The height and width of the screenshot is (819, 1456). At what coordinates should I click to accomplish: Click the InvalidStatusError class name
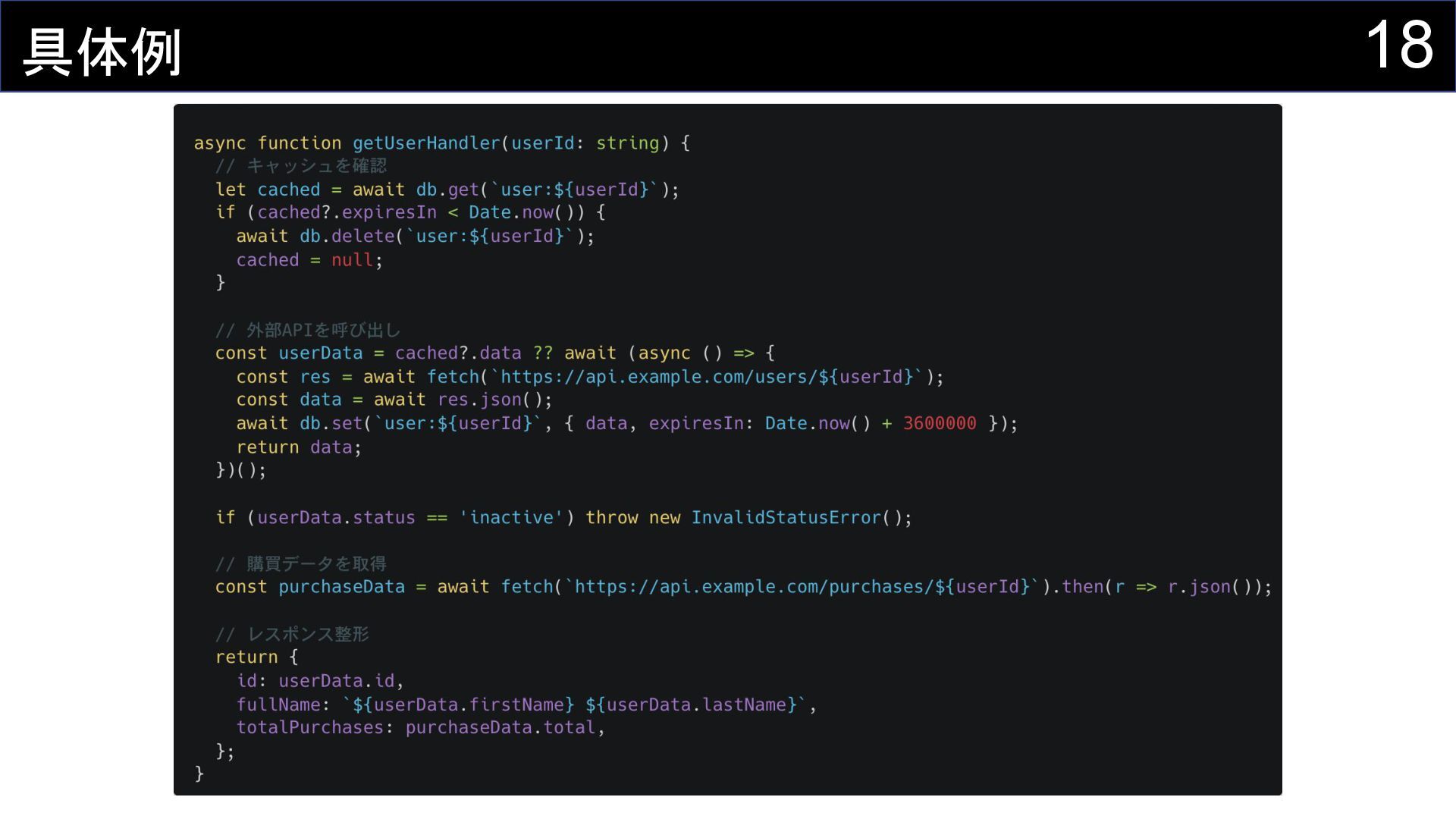(786, 518)
